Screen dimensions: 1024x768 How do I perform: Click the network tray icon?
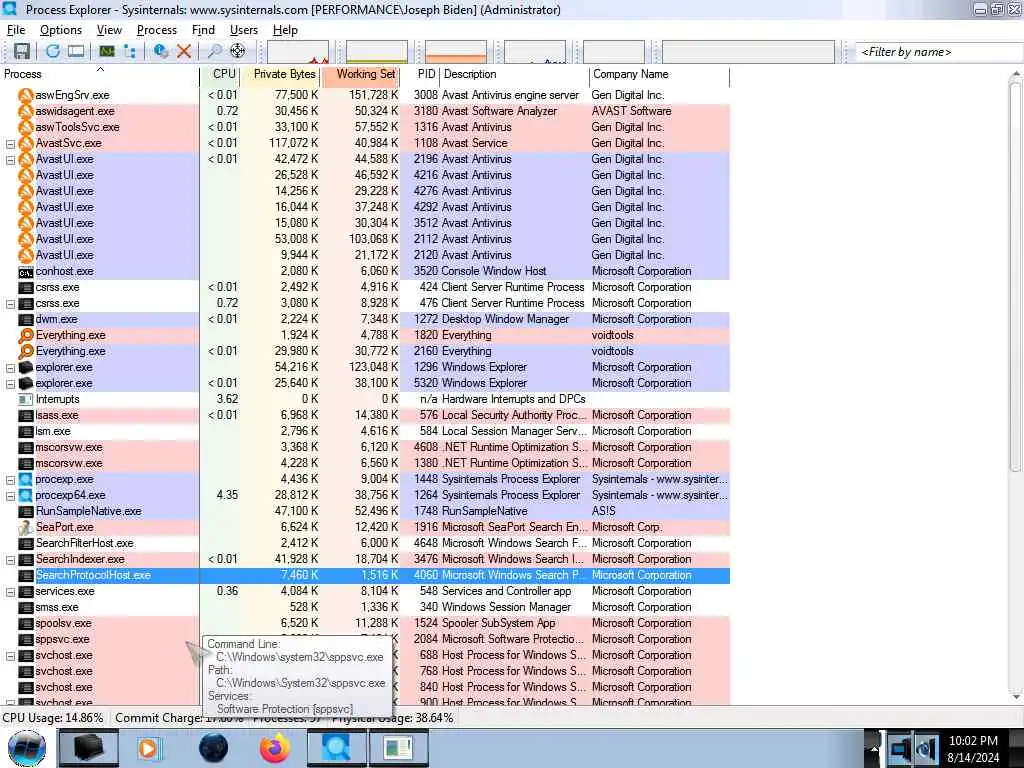click(x=900, y=748)
